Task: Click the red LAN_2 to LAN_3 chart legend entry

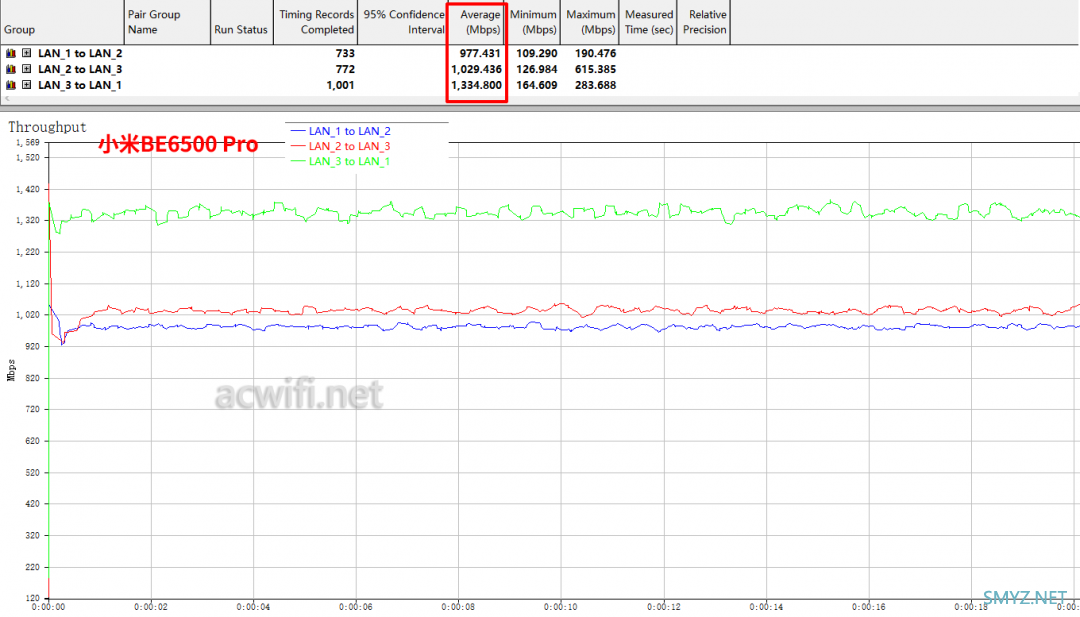Action: click(341, 146)
